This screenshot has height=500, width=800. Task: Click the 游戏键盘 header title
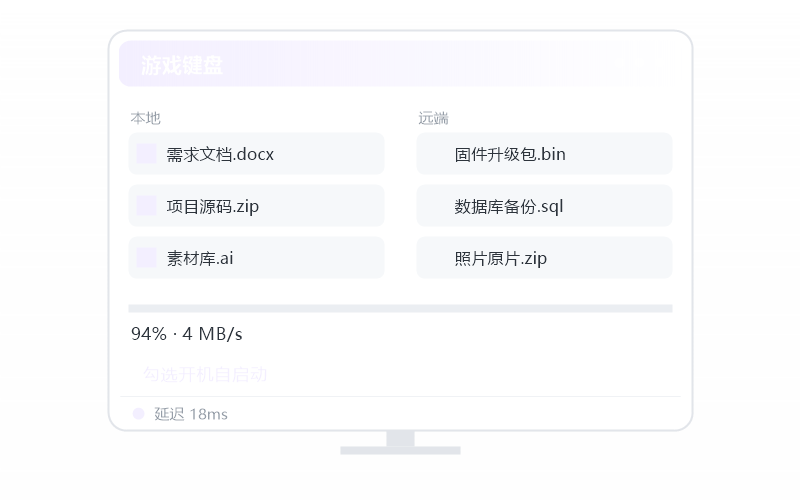[182, 65]
